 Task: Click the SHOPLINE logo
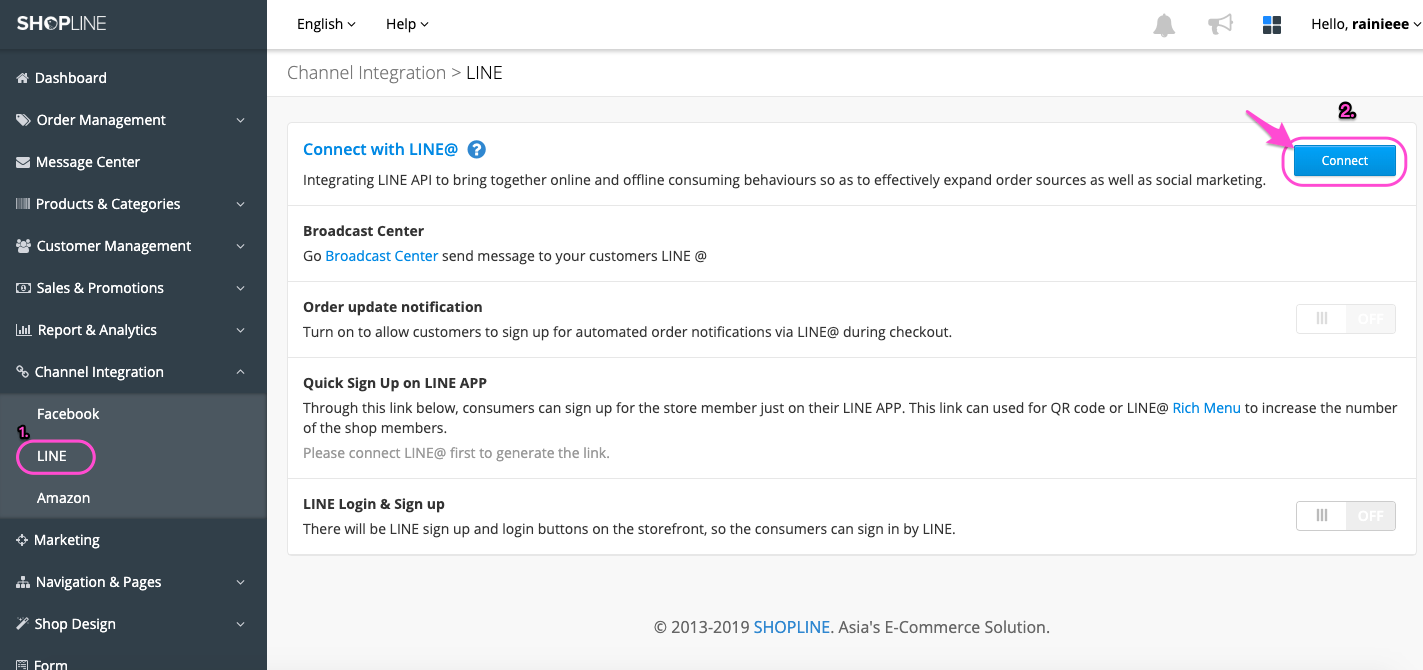click(61, 23)
